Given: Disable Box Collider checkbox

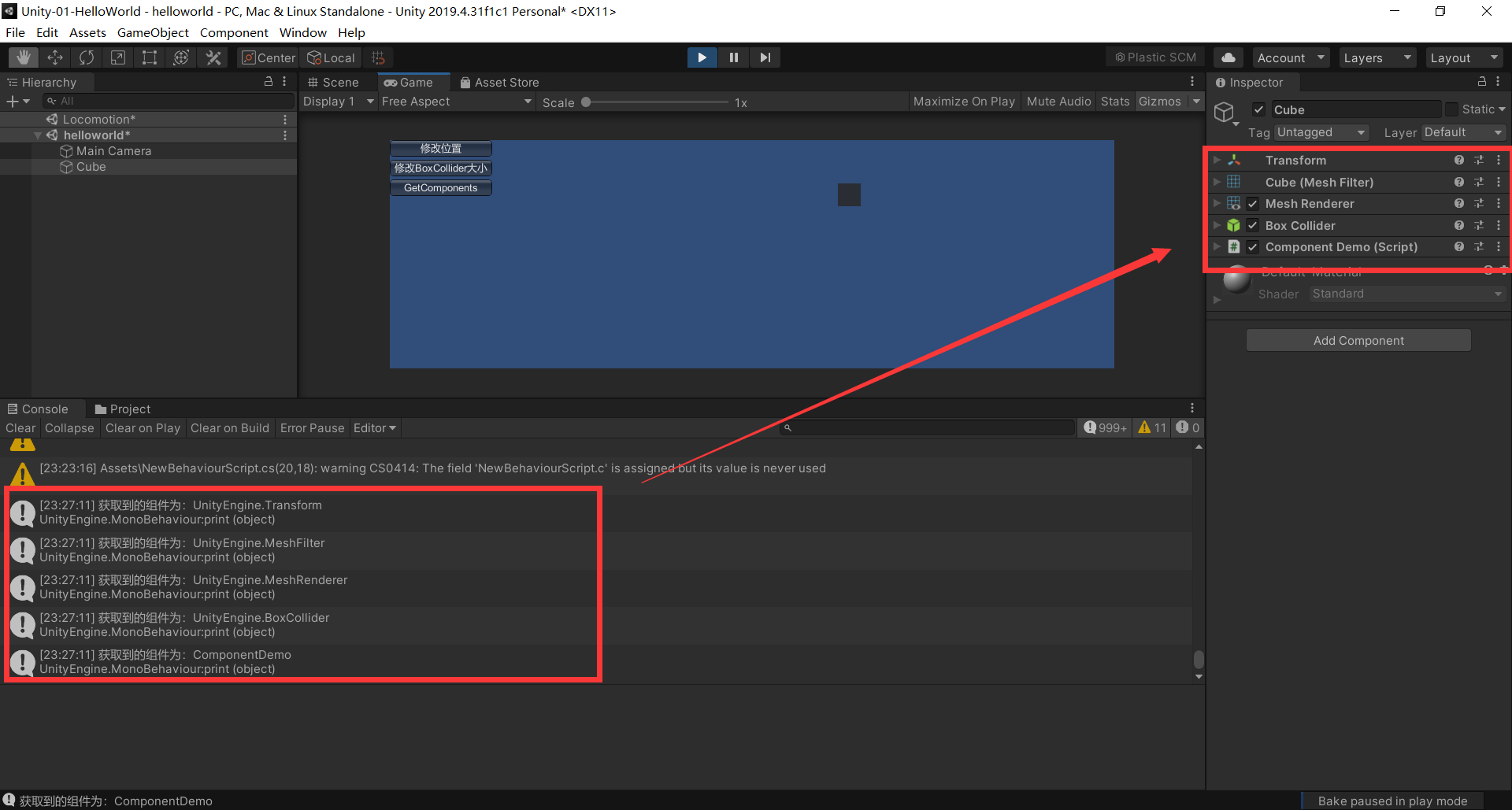Looking at the screenshot, I should (x=1253, y=225).
